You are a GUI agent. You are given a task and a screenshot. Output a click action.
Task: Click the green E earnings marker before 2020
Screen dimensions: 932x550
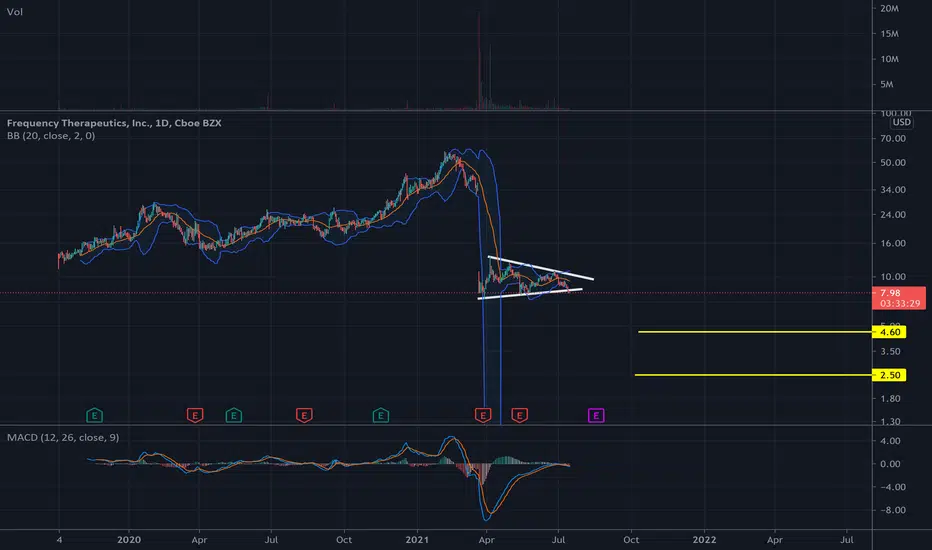coord(95,416)
